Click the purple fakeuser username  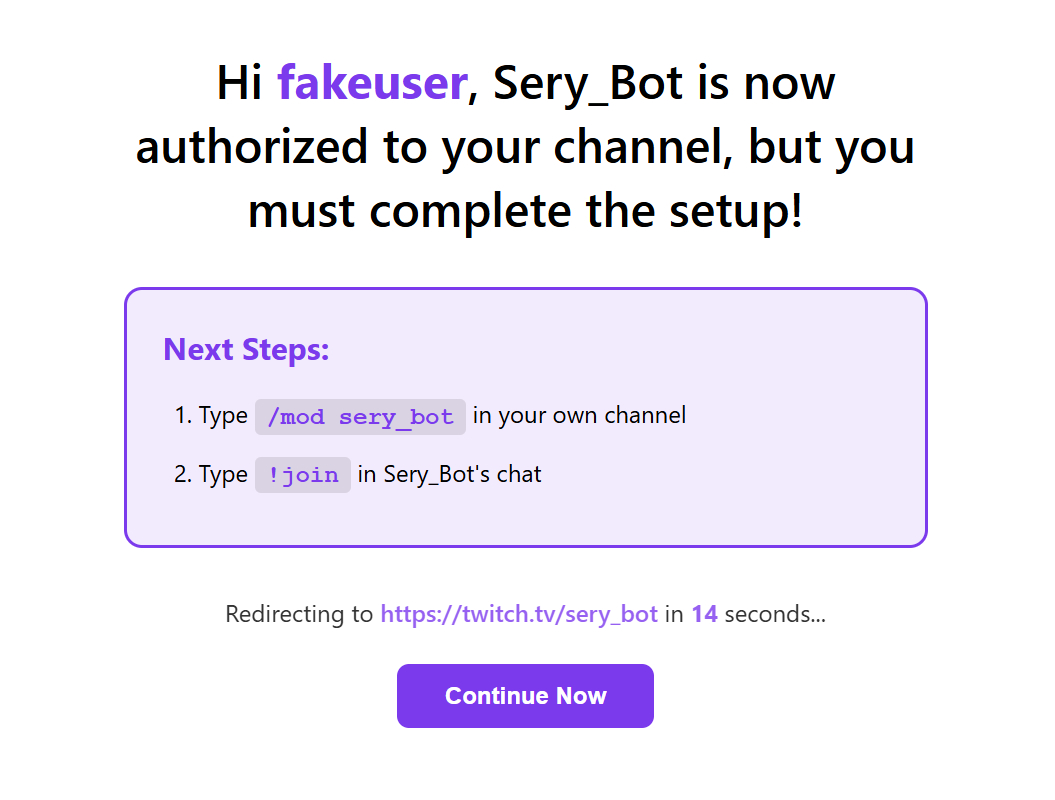click(371, 83)
